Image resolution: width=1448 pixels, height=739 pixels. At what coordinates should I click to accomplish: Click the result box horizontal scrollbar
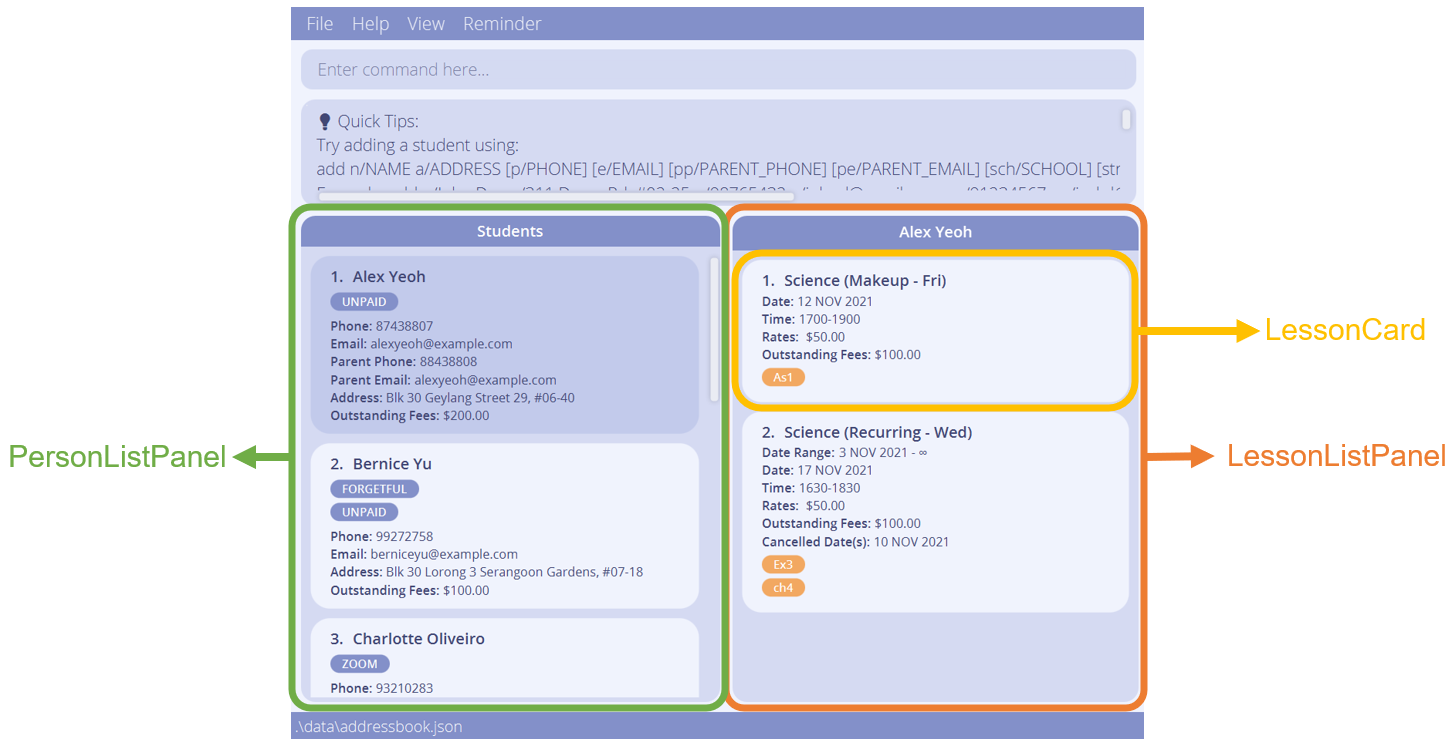556,197
